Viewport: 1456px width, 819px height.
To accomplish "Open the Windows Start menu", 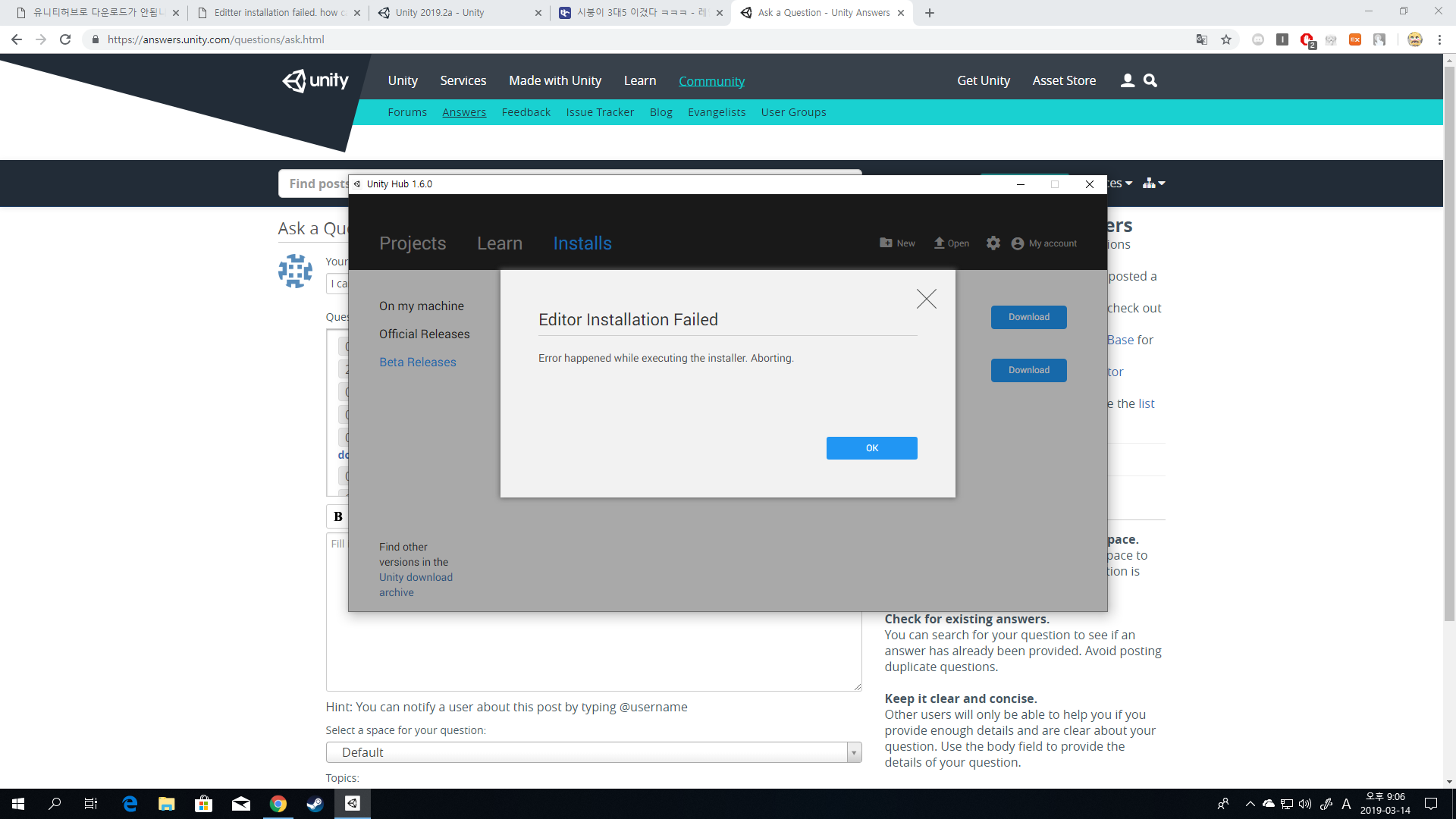I will (18, 804).
